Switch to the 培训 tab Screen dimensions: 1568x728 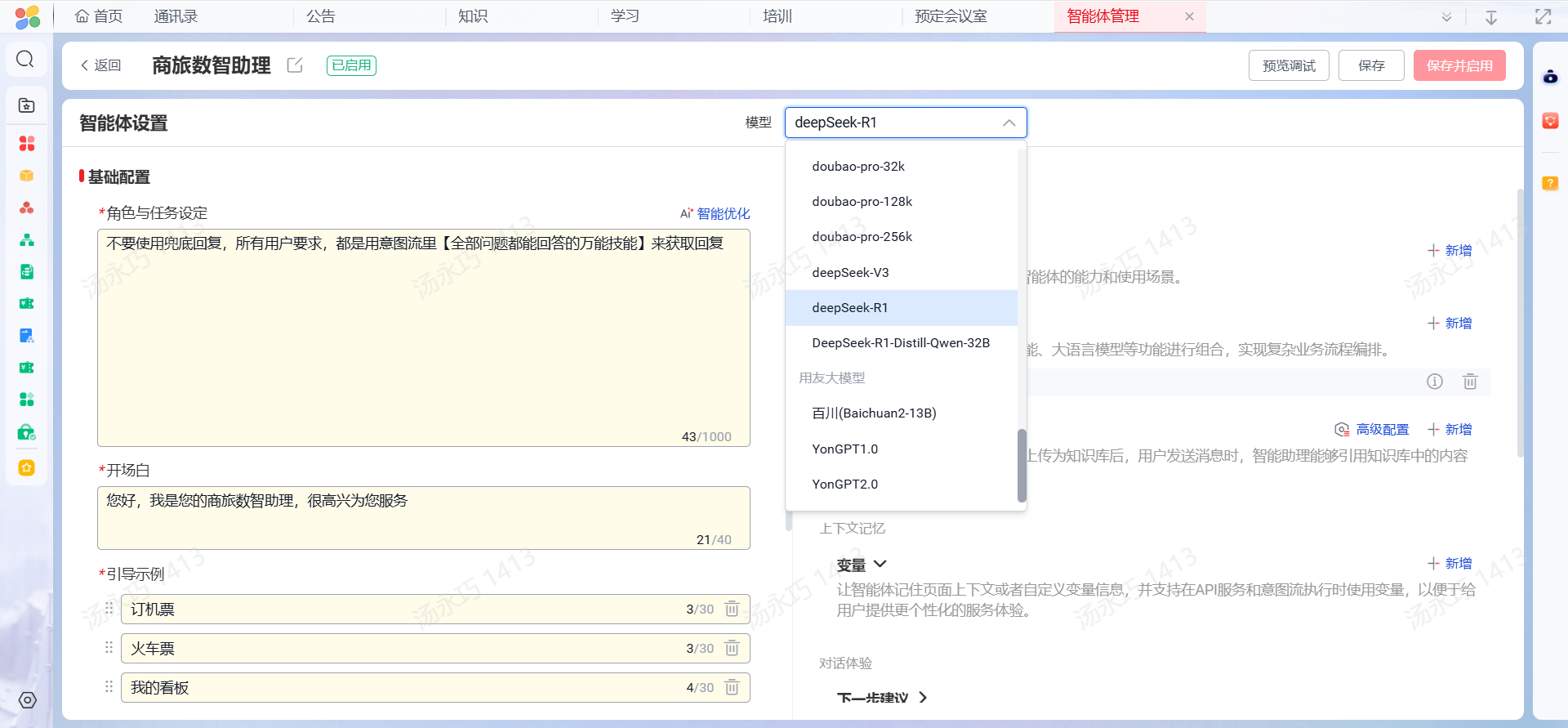777,16
